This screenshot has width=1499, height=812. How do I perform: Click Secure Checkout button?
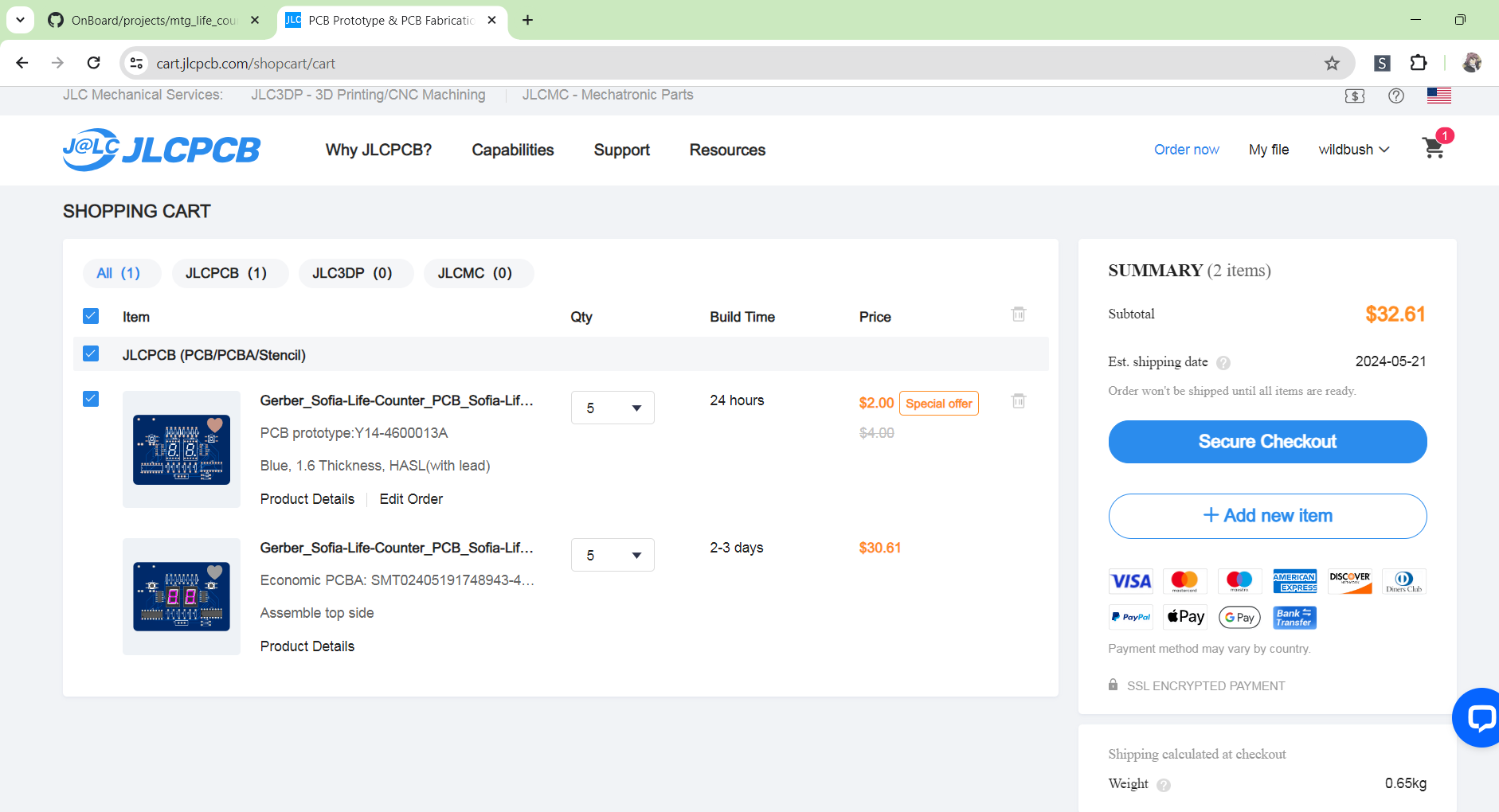(x=1267, y=442)
